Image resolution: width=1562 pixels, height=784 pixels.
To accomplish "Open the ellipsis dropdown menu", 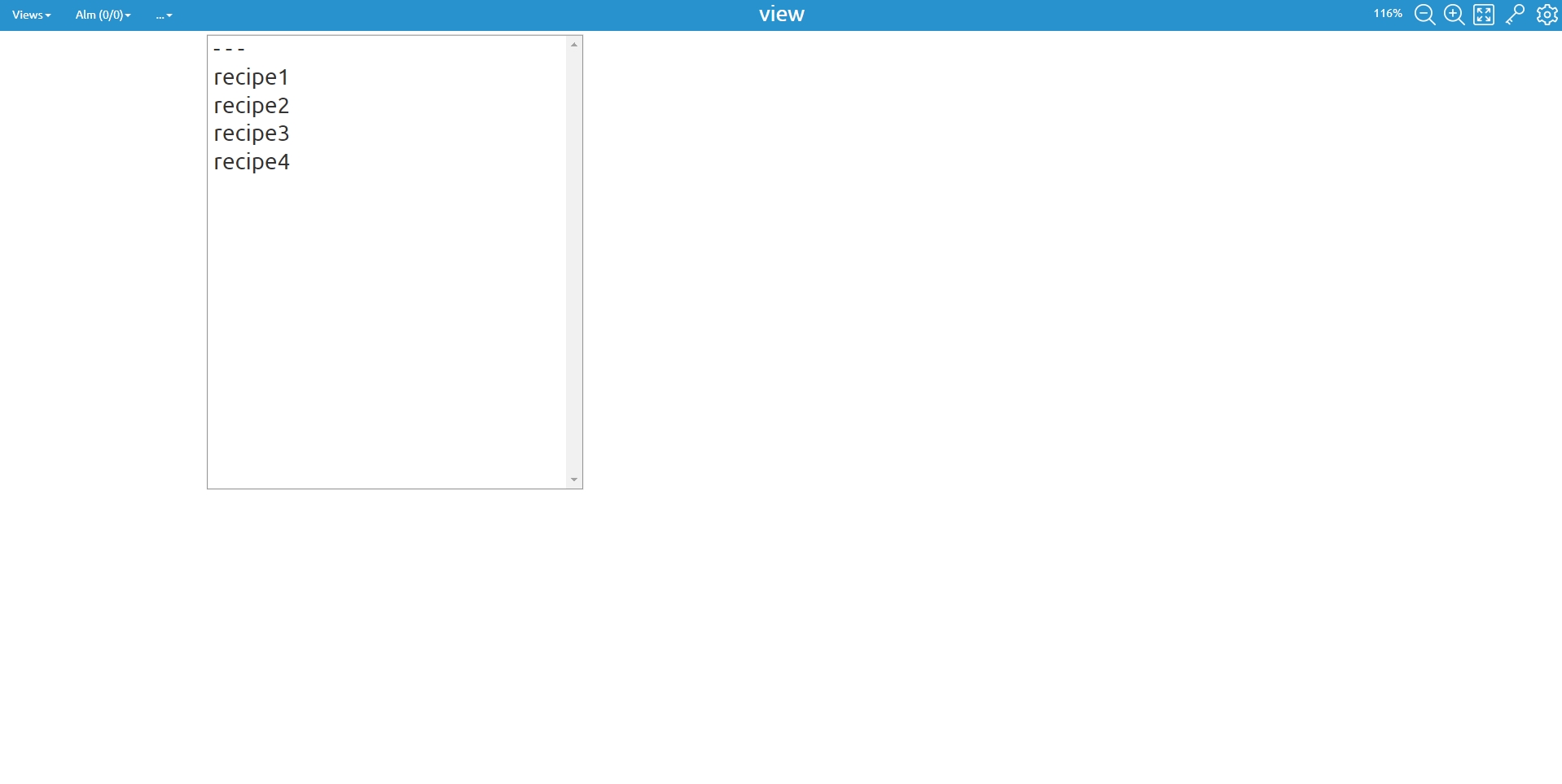I will point(164,15).
